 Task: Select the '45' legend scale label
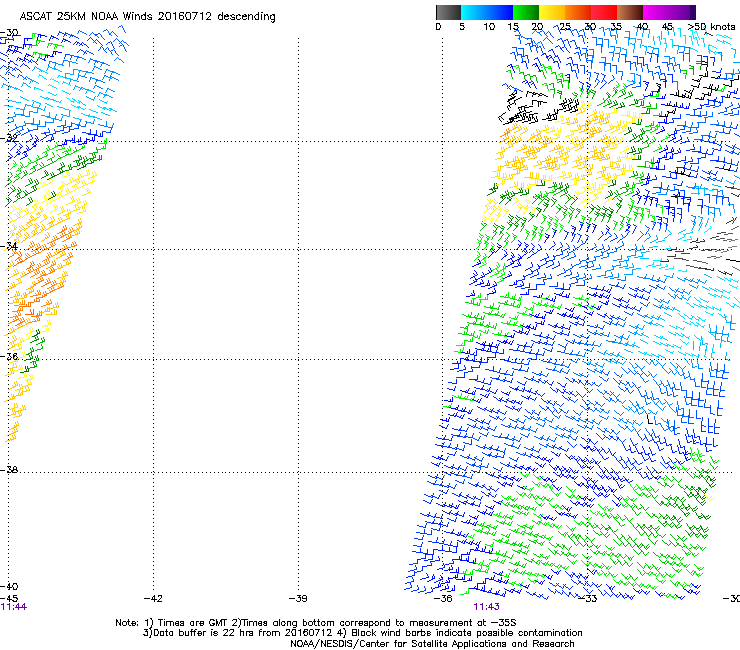point(667,27)
